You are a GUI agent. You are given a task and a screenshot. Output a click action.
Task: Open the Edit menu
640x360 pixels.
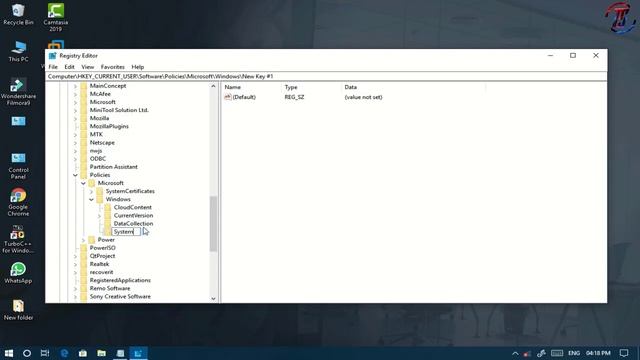point(69,67)
